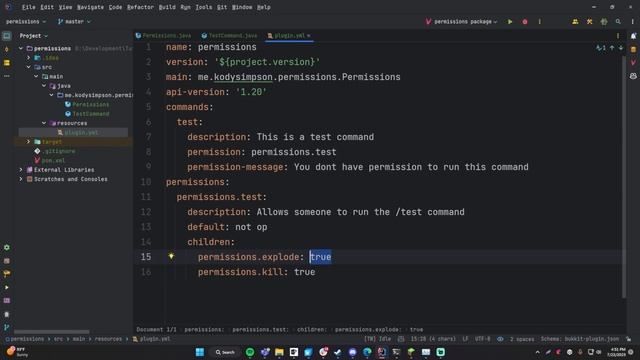The image size is (640, 360).
Task: Launch Spotify from the taskbar
Action: tap(250, 352)
